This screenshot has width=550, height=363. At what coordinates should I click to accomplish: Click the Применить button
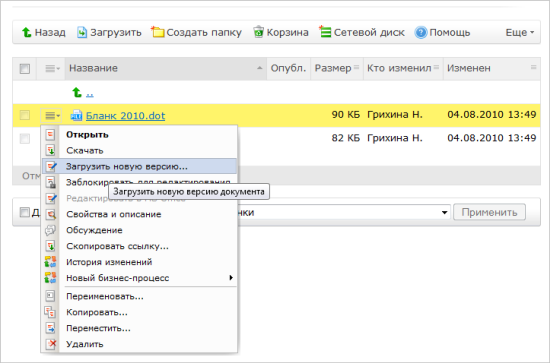489,212
